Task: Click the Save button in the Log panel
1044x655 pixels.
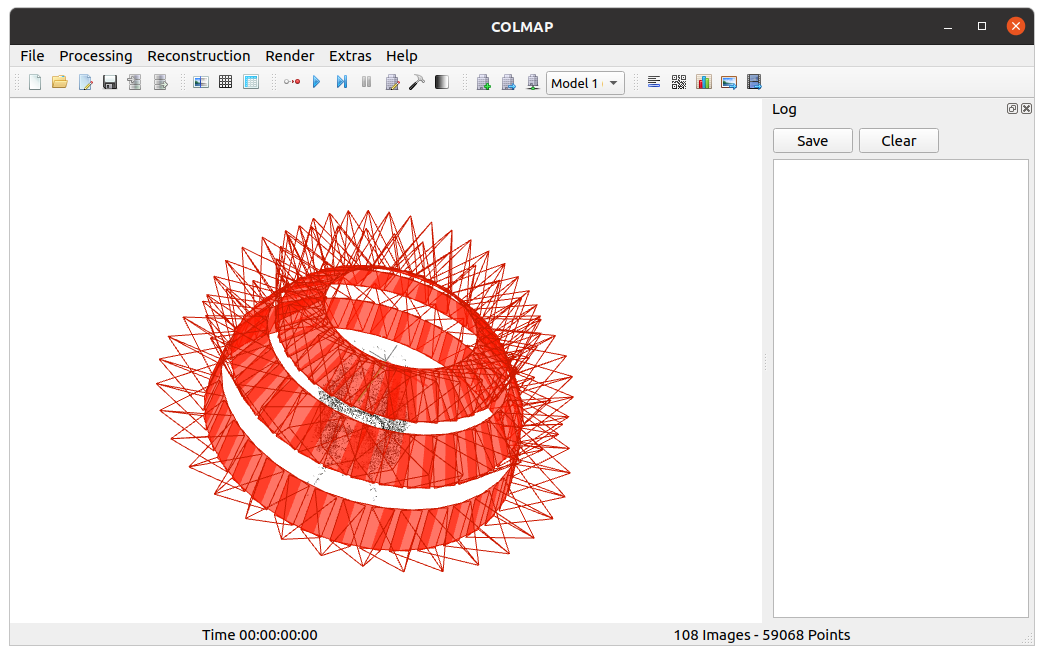Action: tap(812, 140)
